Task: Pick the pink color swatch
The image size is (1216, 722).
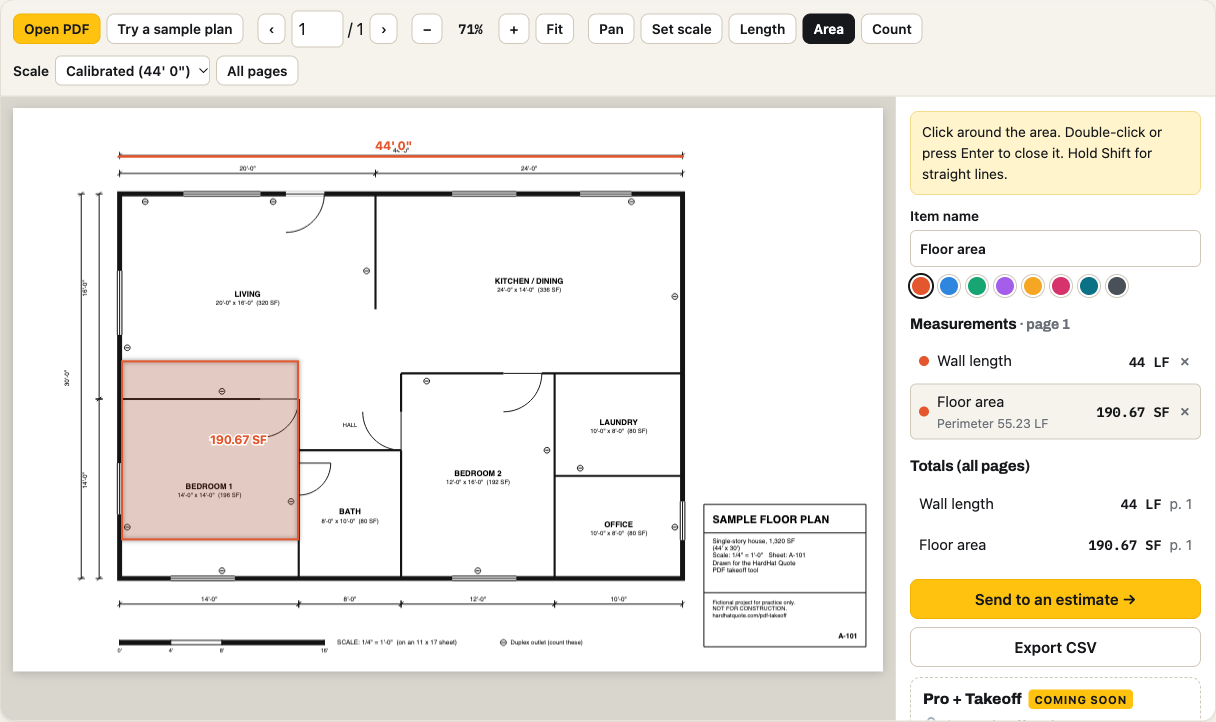Action: click(1061, 286)
